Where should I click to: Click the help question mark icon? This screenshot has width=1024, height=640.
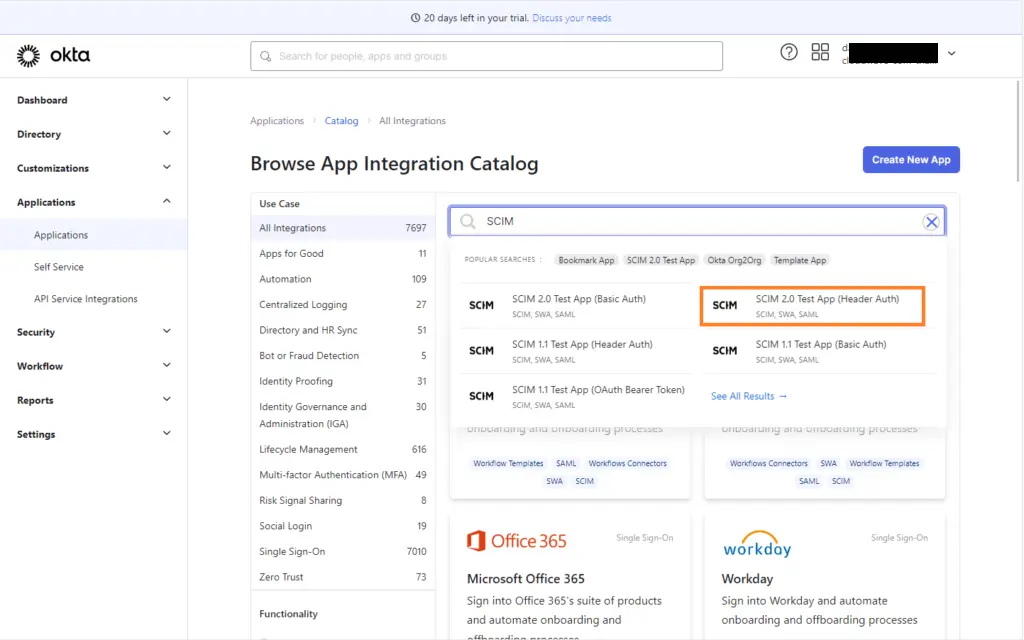788,52
